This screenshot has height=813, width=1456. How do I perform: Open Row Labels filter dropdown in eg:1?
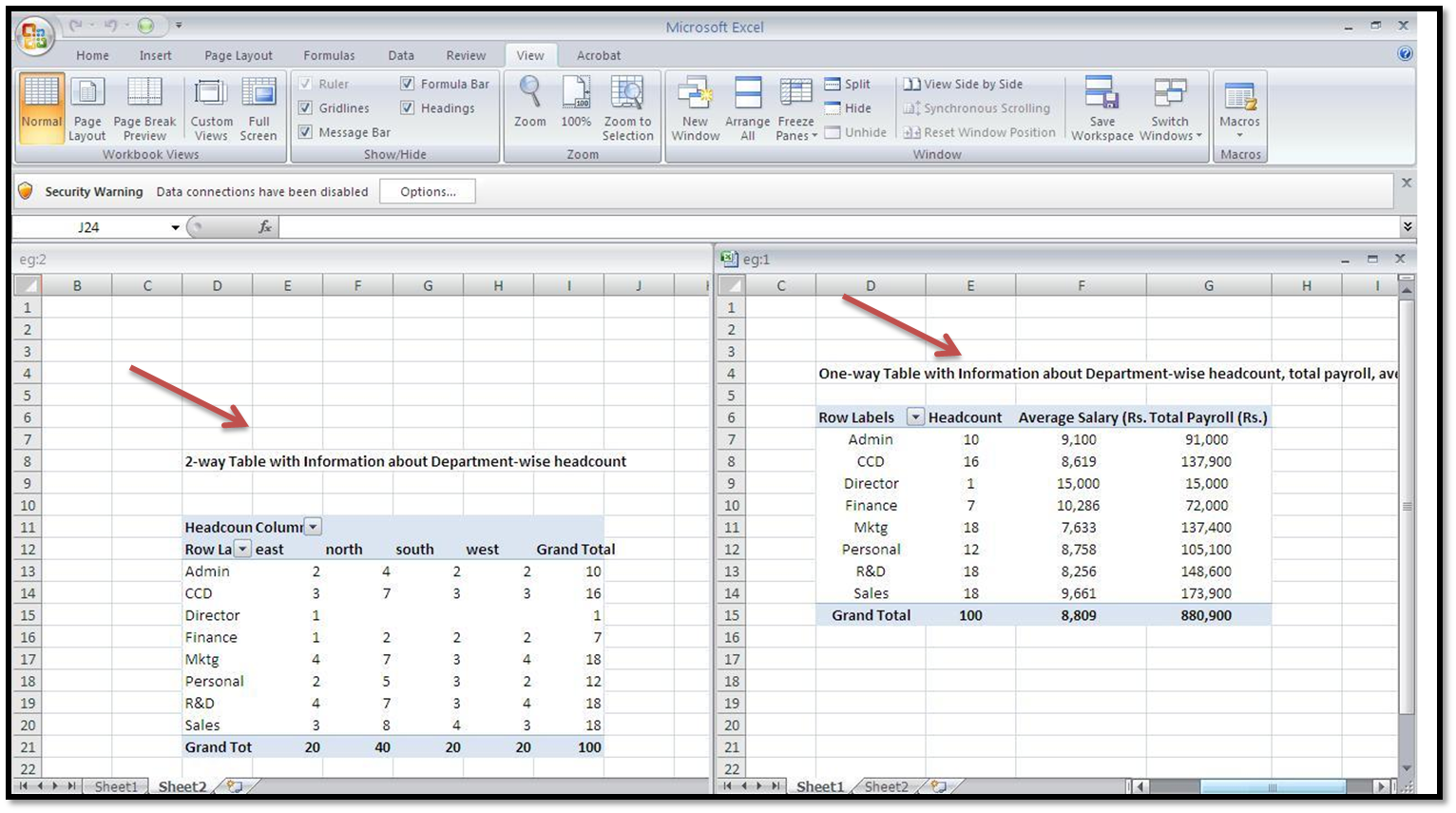(915, 416)
